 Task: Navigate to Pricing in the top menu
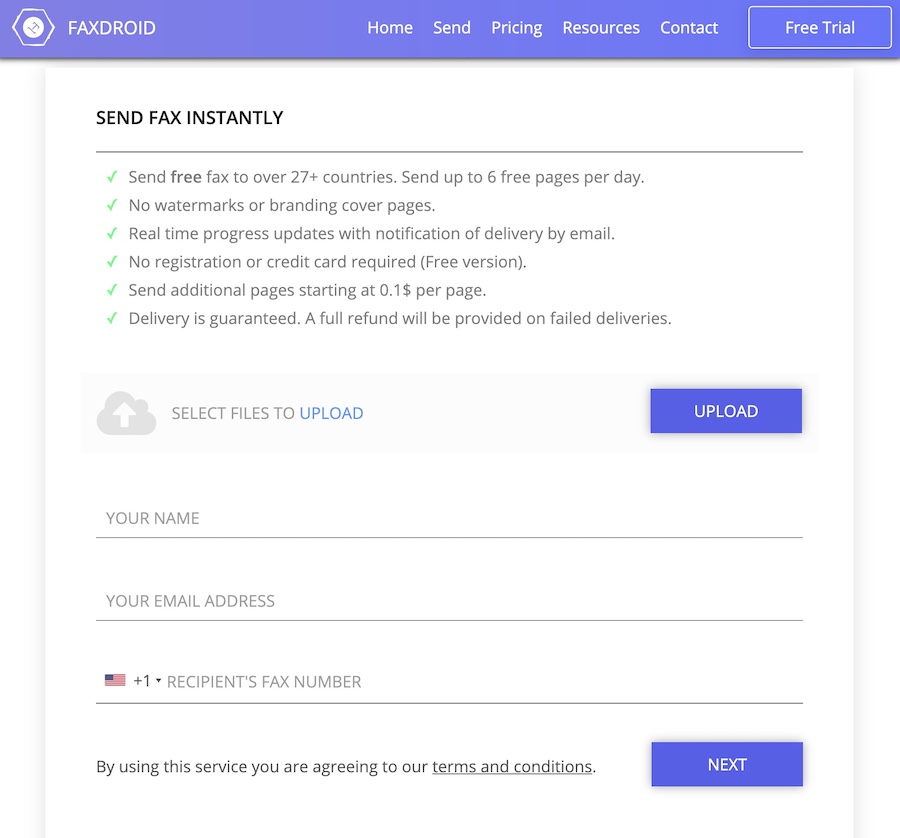(x=517, y=28)
